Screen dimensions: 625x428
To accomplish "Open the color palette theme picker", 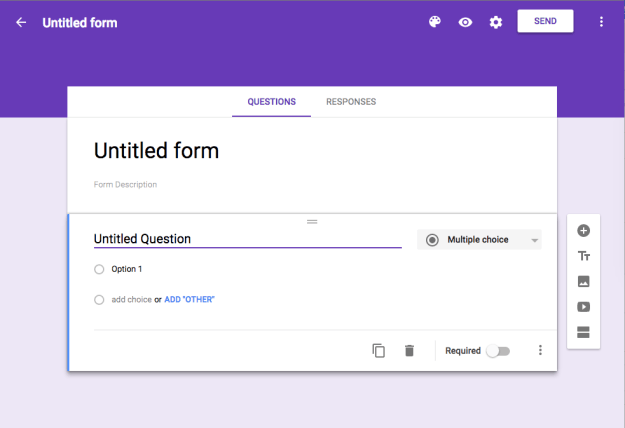I will [435, 22].
